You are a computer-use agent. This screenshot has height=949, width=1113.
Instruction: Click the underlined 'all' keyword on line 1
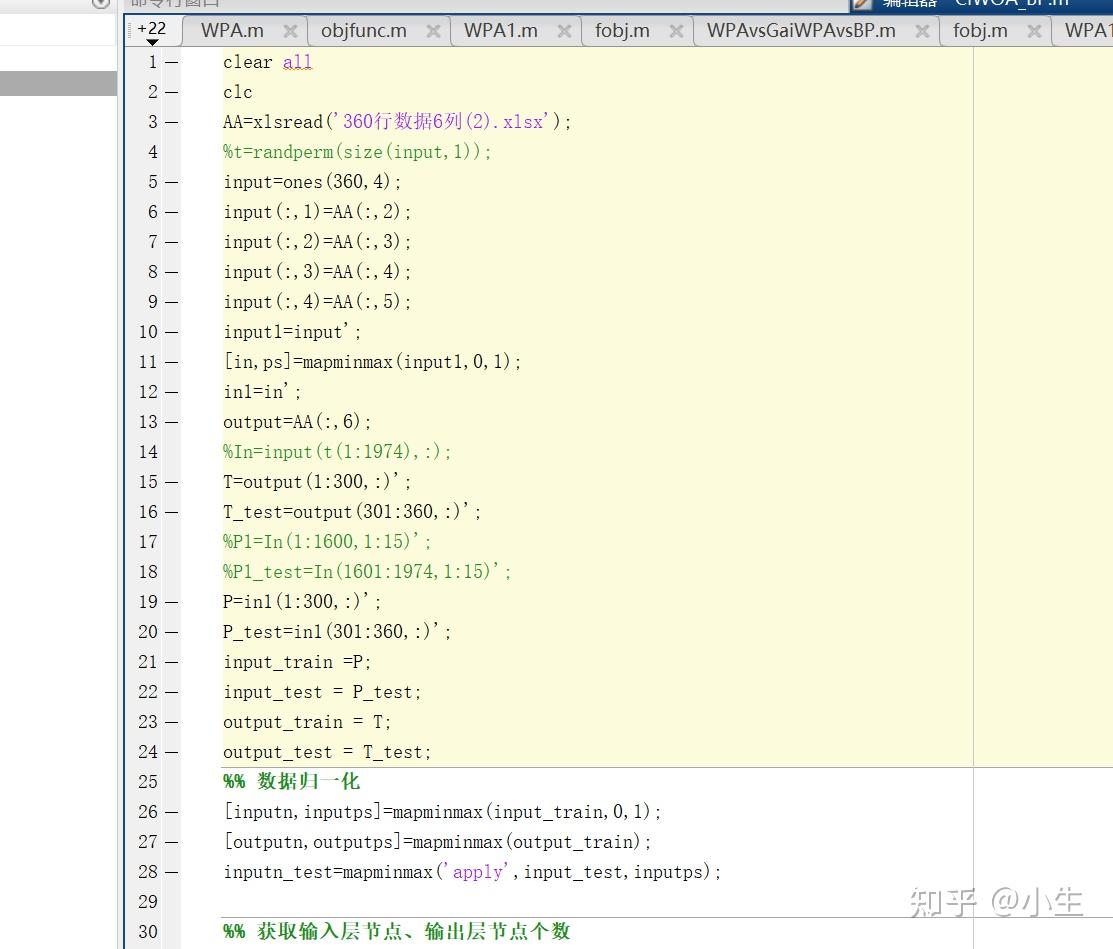297,62
